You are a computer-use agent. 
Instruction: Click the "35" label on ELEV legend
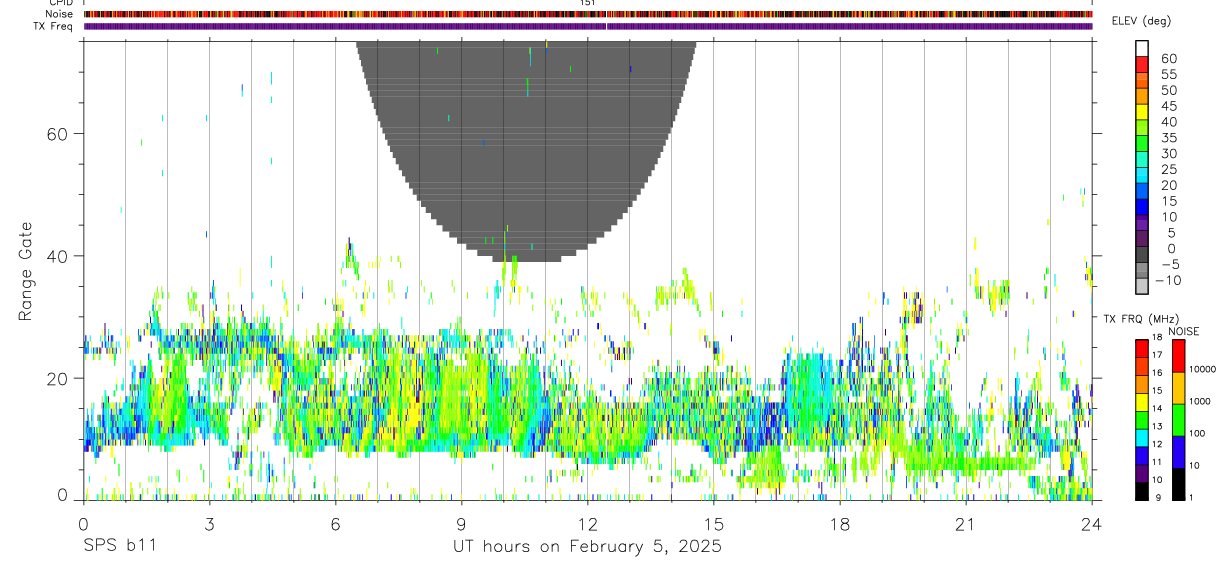[1169, 138]
